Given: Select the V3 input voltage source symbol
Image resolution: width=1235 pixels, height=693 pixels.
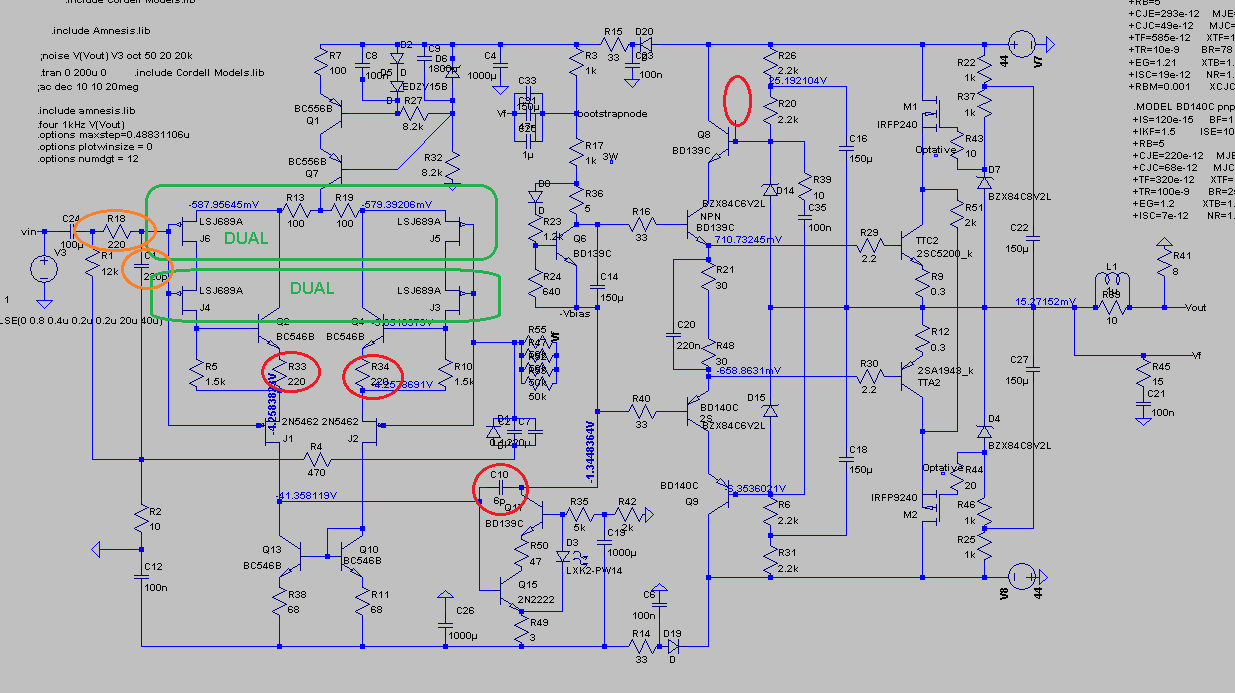Looking at the screenshot, I should pos(43,268).
